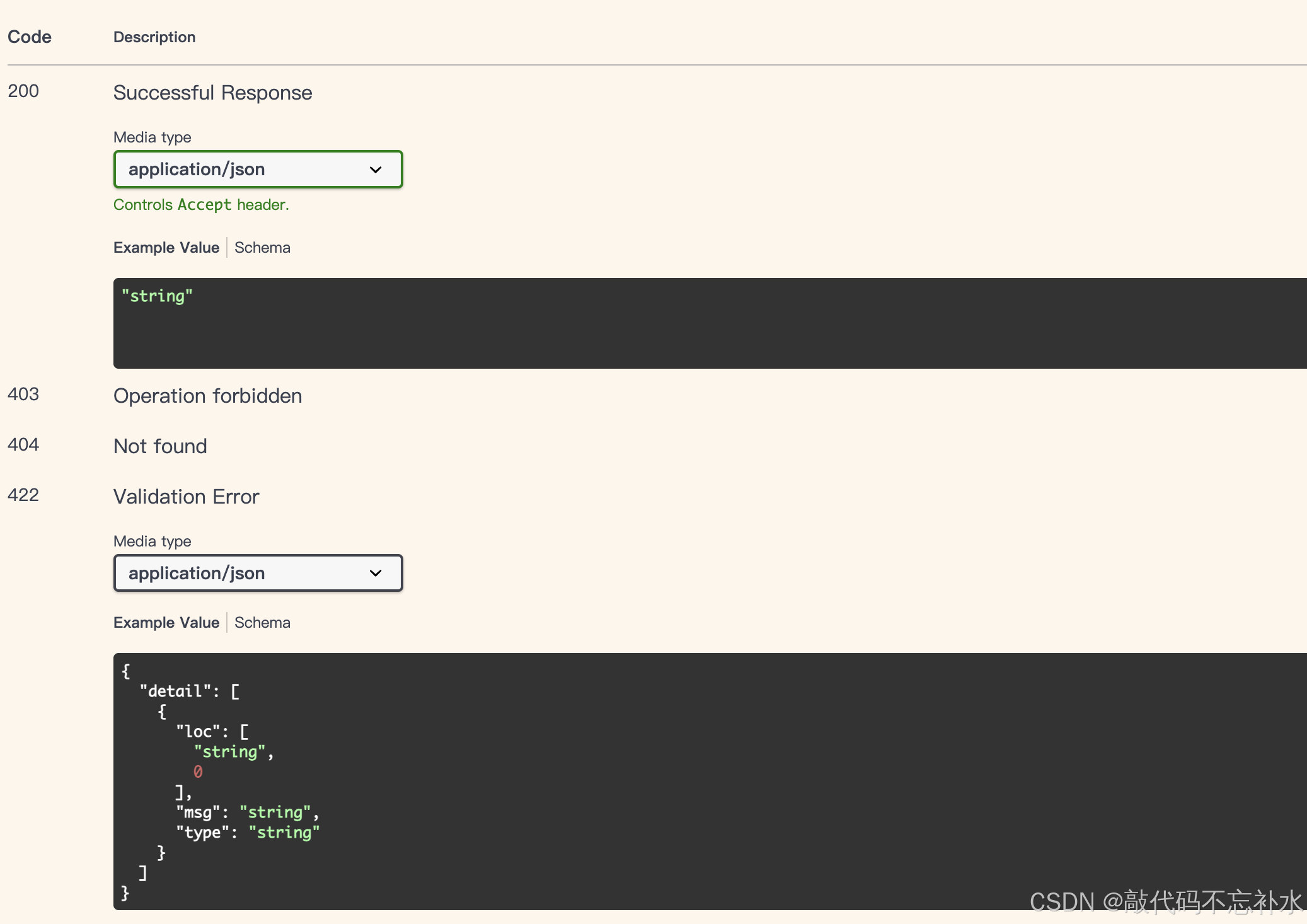
Task: Open the 422 response media type dropdown
Action: [x=258, y=574]
